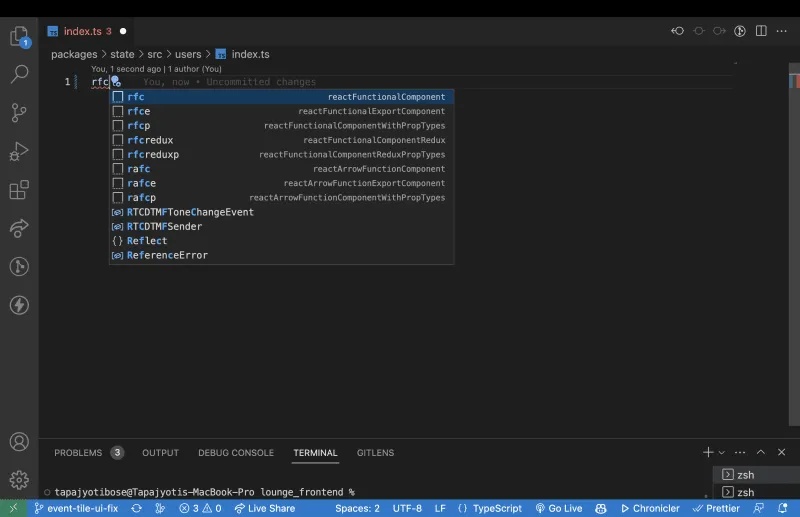Open the new terminal launch profile dropdown
The width and height of the screenshot is (800, 517).
coord(721,452)
